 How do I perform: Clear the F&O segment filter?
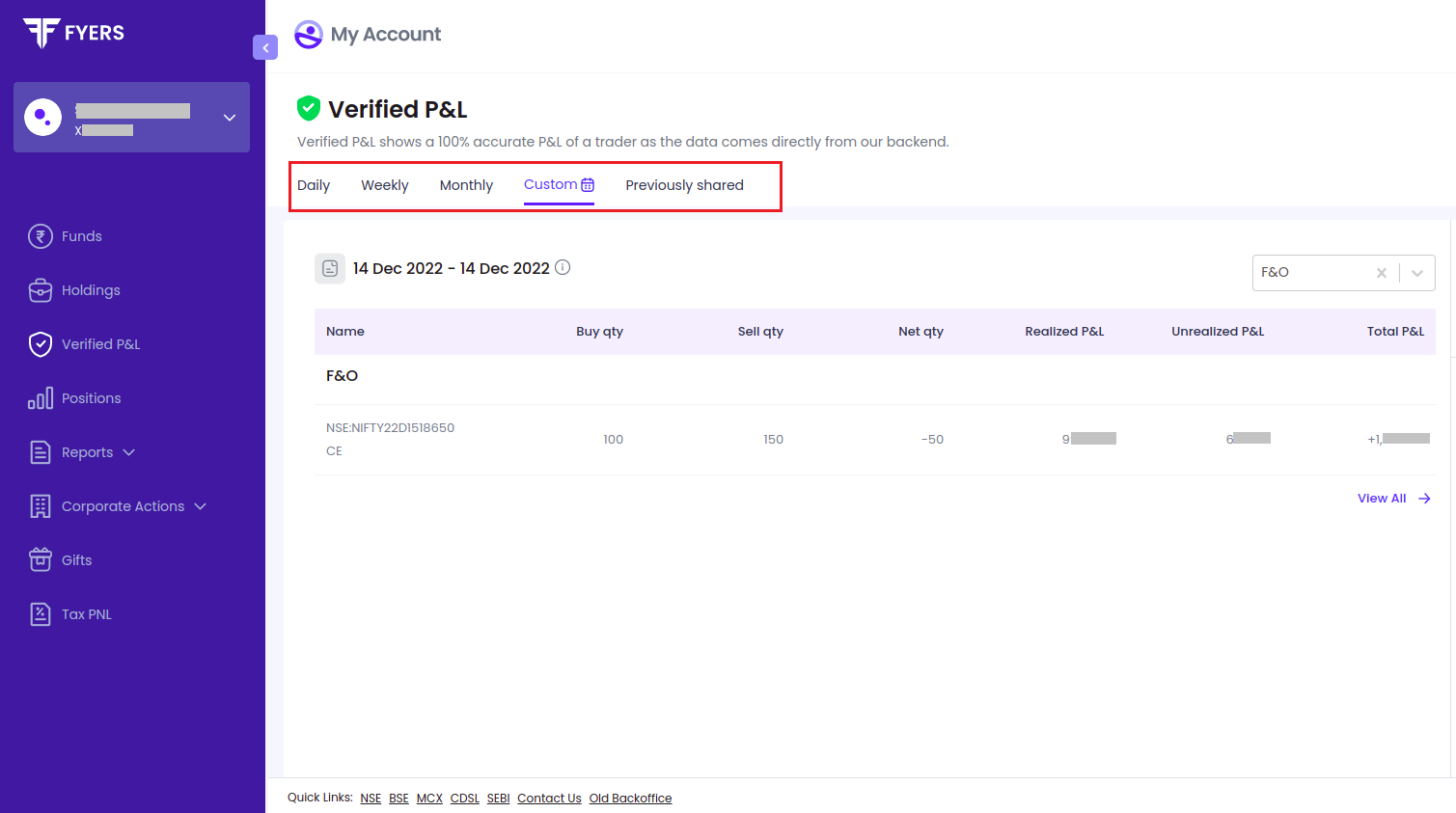[x=1382, y=273]
